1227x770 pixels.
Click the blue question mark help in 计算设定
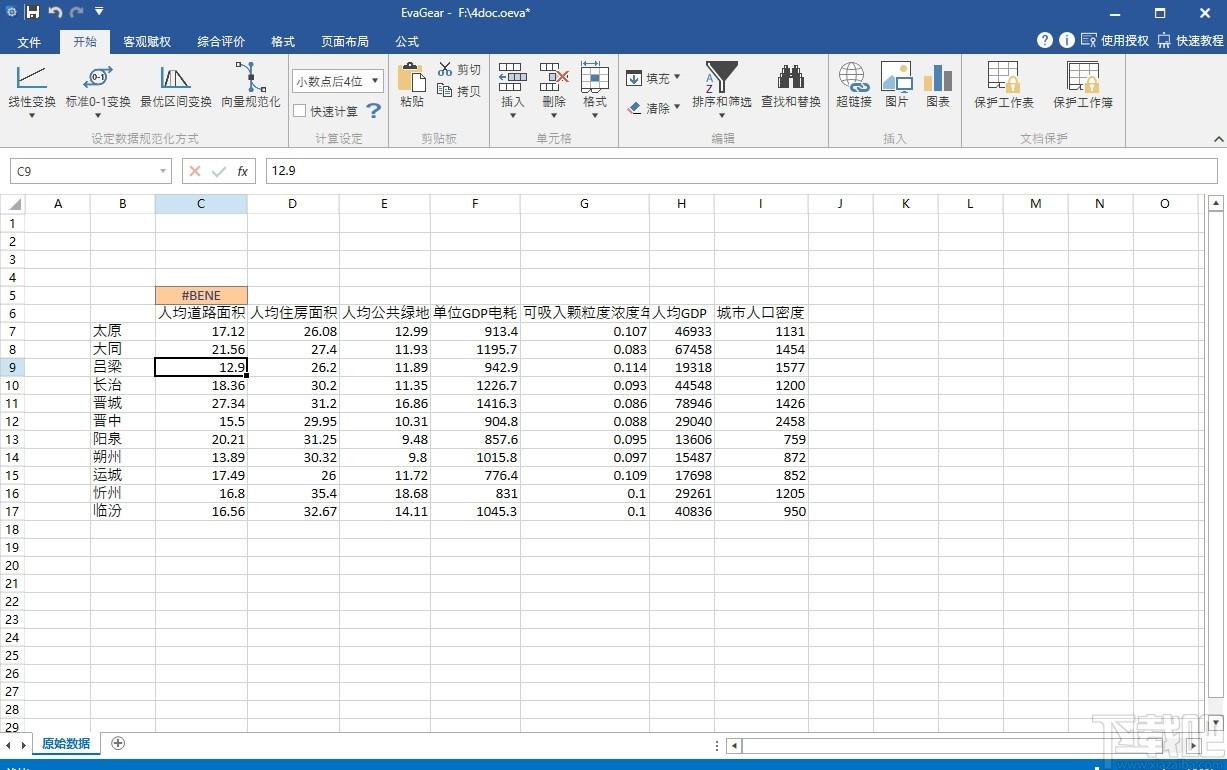click(x=373, y=110)
